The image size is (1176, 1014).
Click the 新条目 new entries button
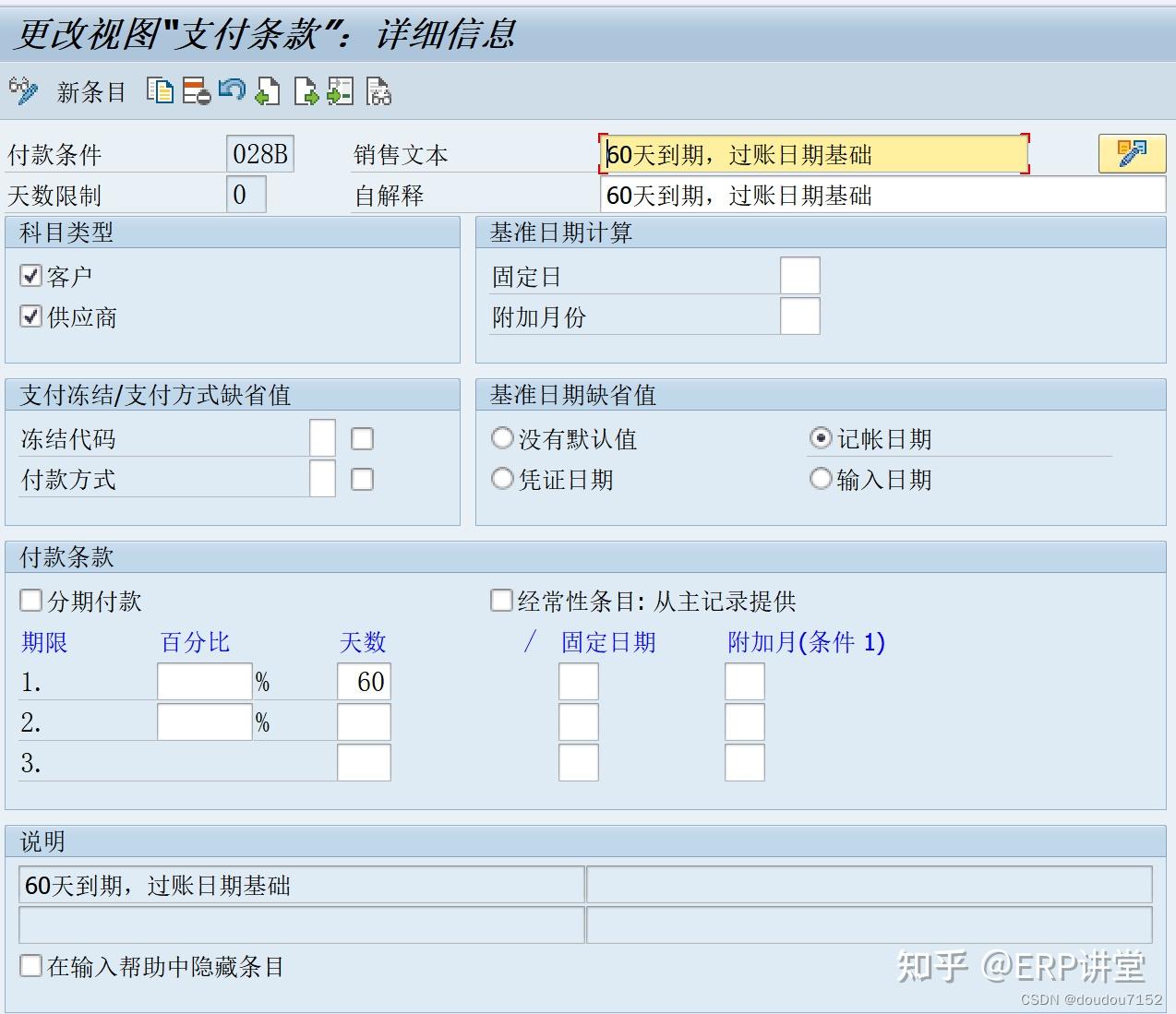[x=91, y=92]
